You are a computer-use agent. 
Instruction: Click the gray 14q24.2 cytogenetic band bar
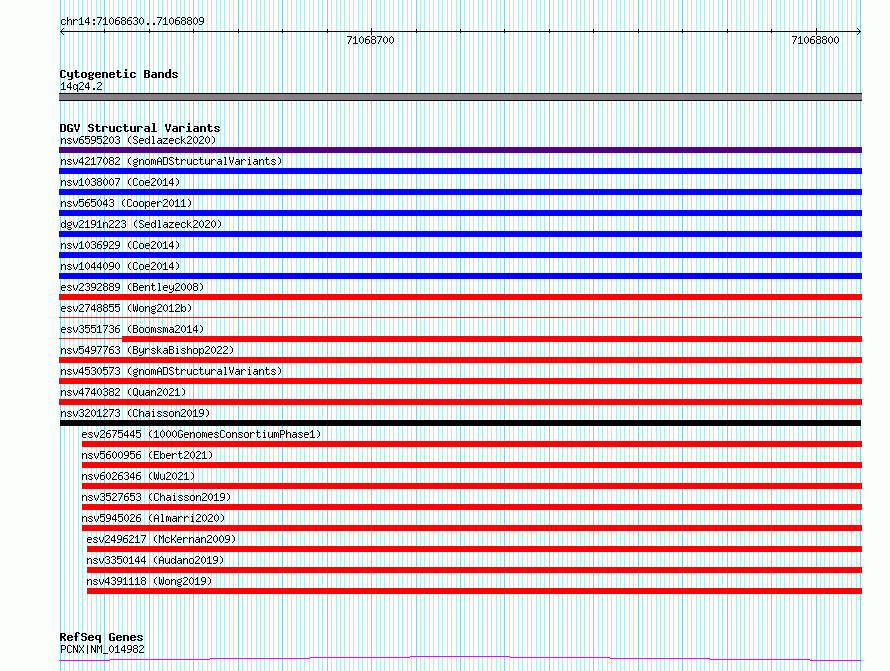tap(460, 97)
